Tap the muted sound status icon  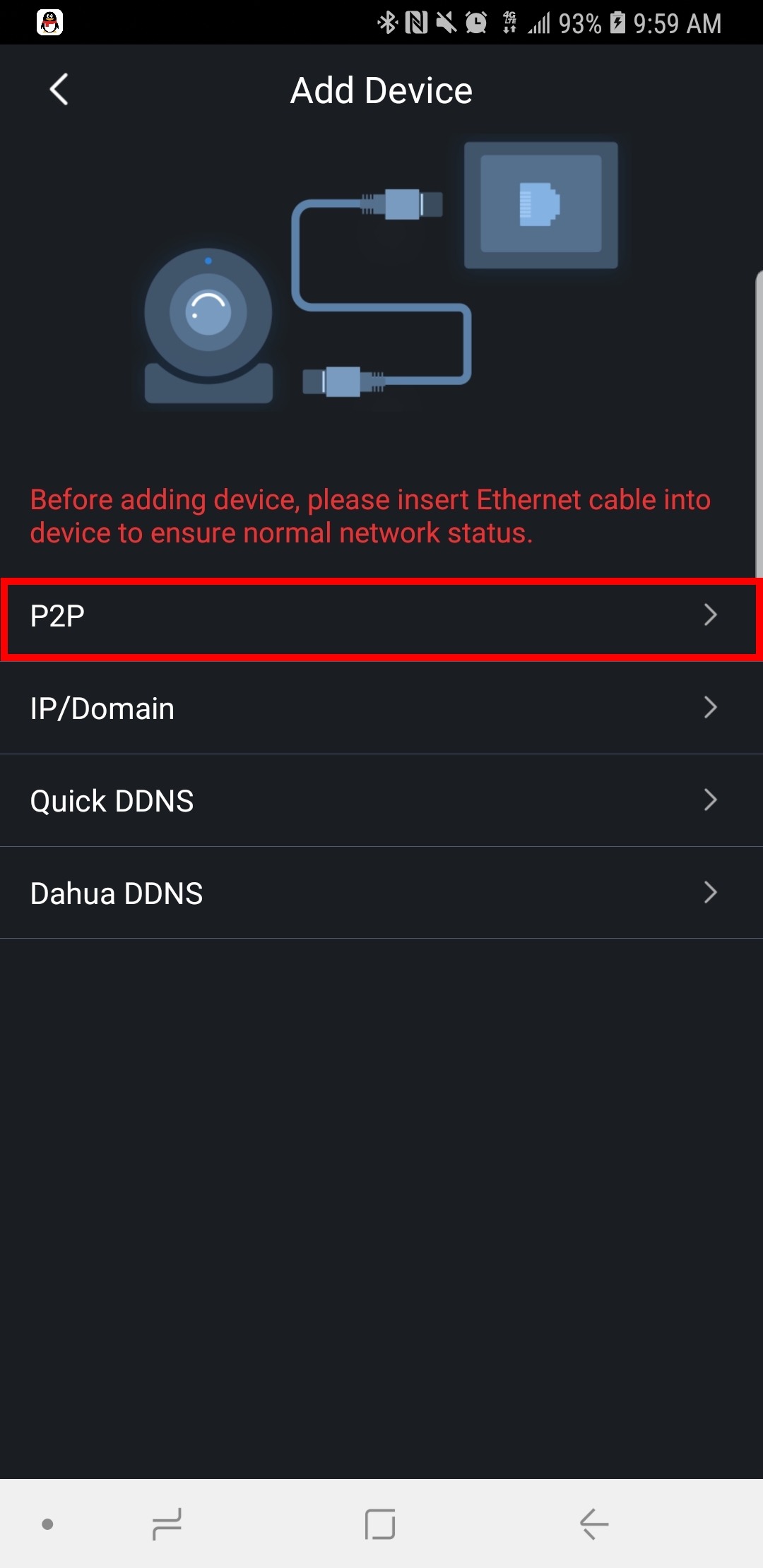[446, 23]
